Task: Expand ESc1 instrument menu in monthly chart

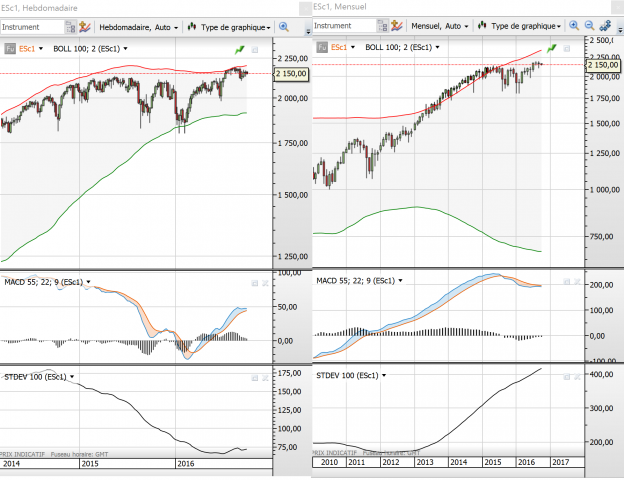Action: [x=353, y=47]
